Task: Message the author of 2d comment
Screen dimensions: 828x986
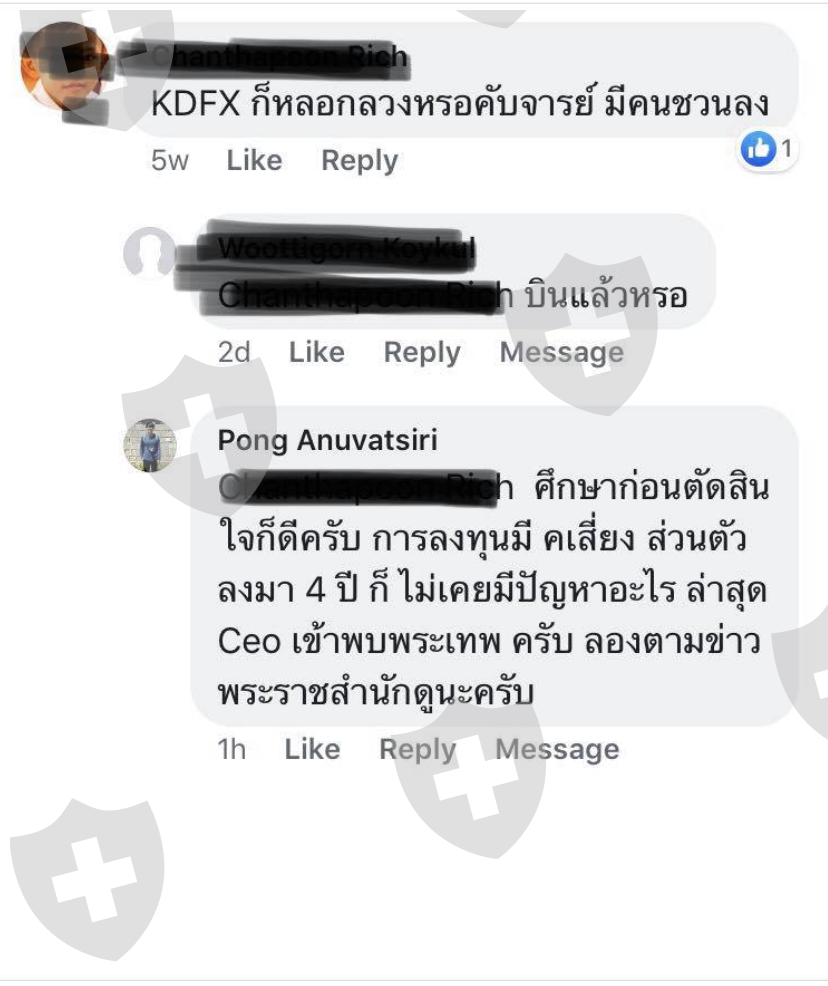Action: (x=561, y=353)
